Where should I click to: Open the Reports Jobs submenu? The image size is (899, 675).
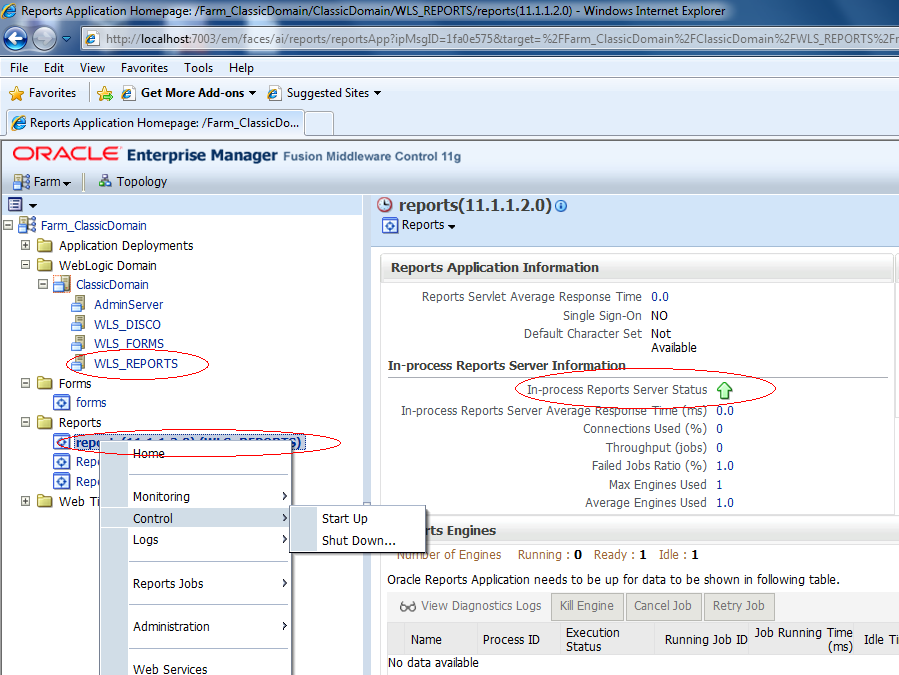click(195, 584)
